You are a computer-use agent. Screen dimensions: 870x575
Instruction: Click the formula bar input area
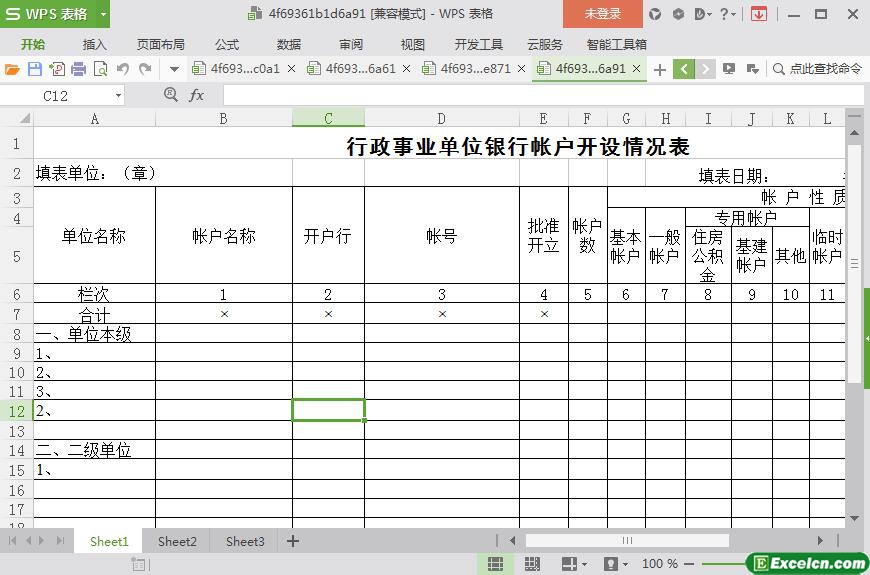544,95
